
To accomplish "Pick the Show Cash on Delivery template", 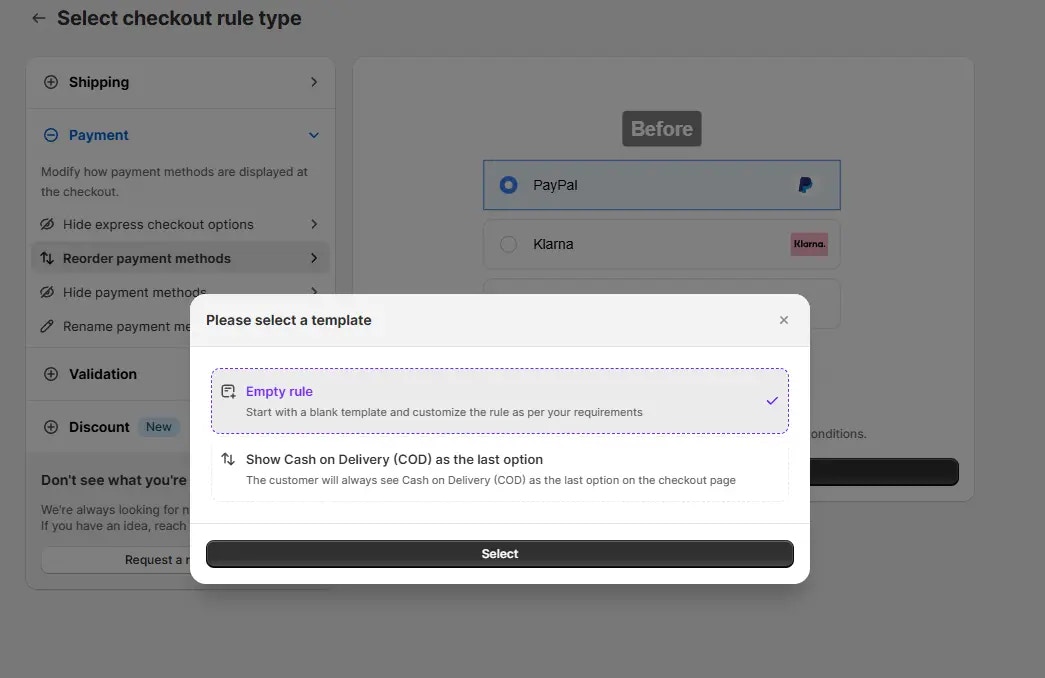I will (500, 469).
